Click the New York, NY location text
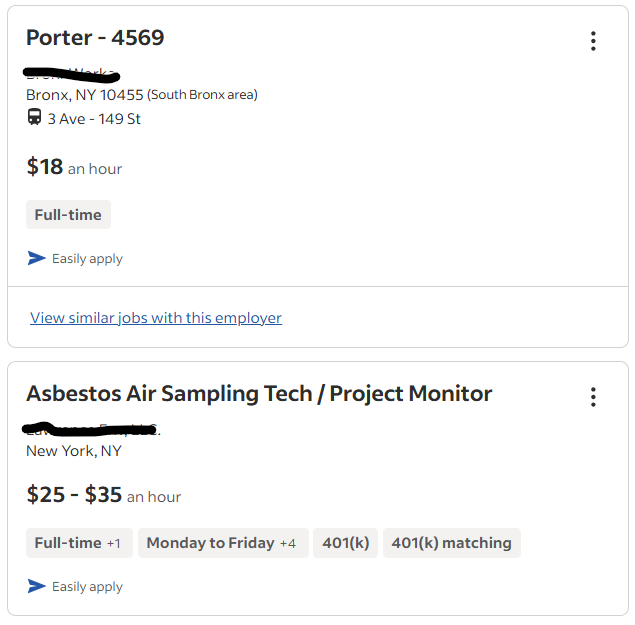This screenshot has height=625, width=635. tap(74, 451)
